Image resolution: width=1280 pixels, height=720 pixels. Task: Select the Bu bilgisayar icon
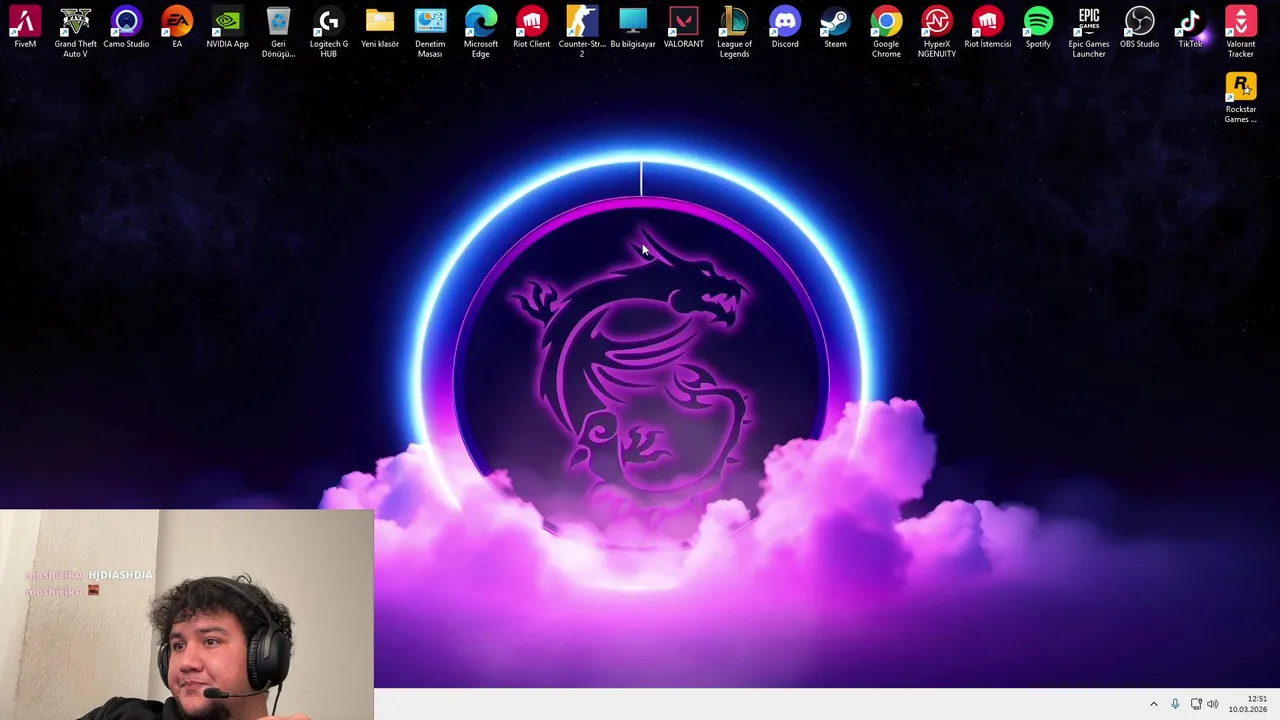pyautogui.click(x=633, y=28)
